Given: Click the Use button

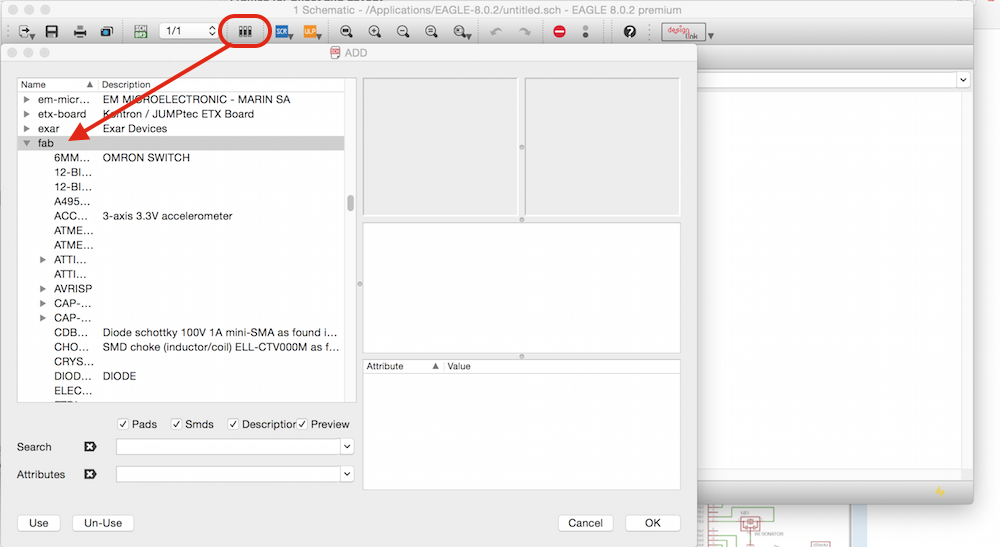Looking at the screenshot, I should coord(38,523).
